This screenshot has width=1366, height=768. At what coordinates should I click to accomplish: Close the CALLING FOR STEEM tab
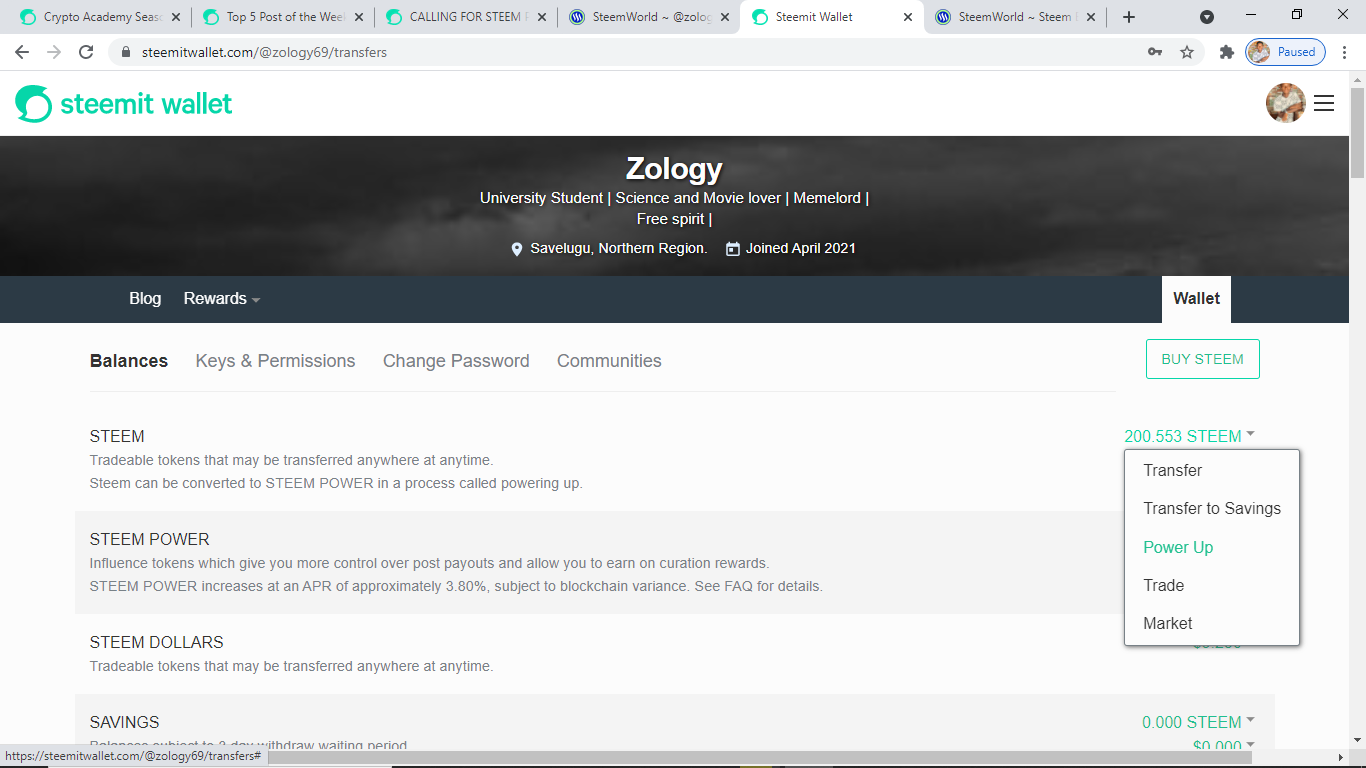click(x=542, y=17)
